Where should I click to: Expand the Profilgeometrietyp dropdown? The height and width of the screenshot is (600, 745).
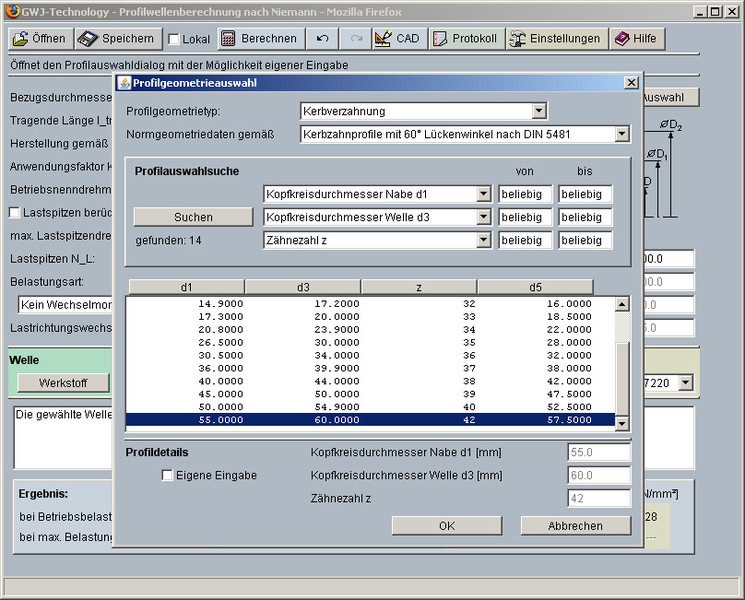[539, 111]
